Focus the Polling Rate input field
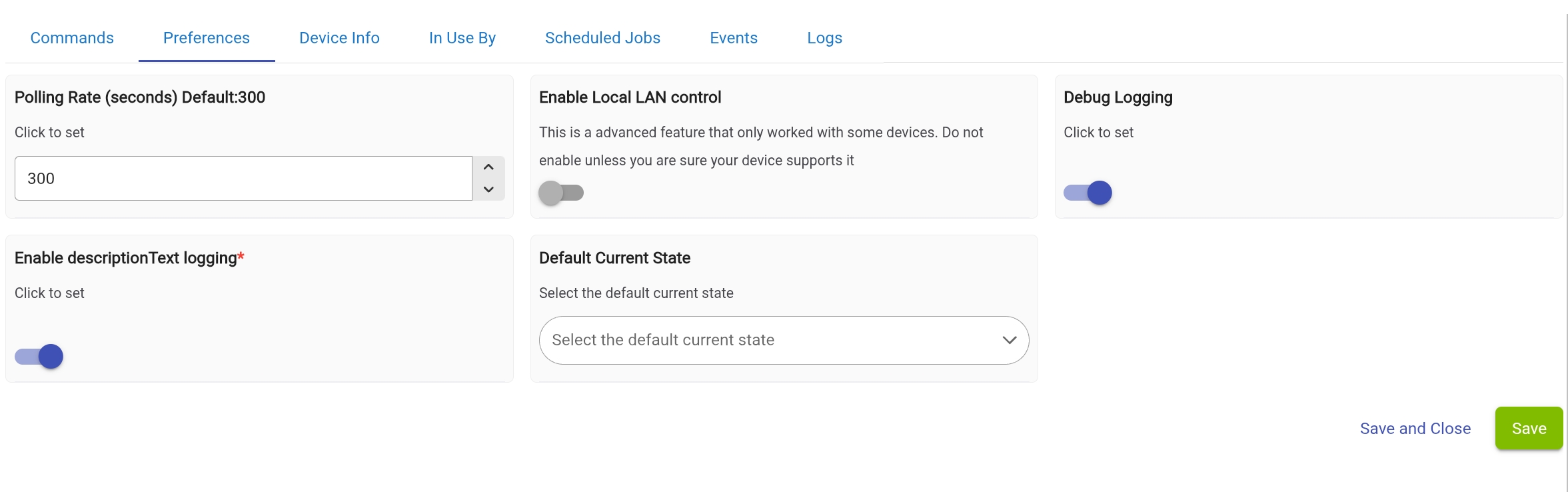Viewport: 1568px width, 492px height. (x=243, y=179)
